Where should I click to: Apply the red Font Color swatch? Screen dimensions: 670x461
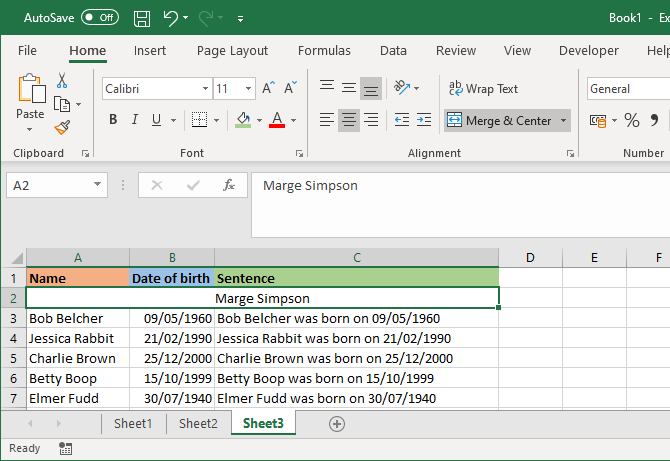tap(277, 120)
